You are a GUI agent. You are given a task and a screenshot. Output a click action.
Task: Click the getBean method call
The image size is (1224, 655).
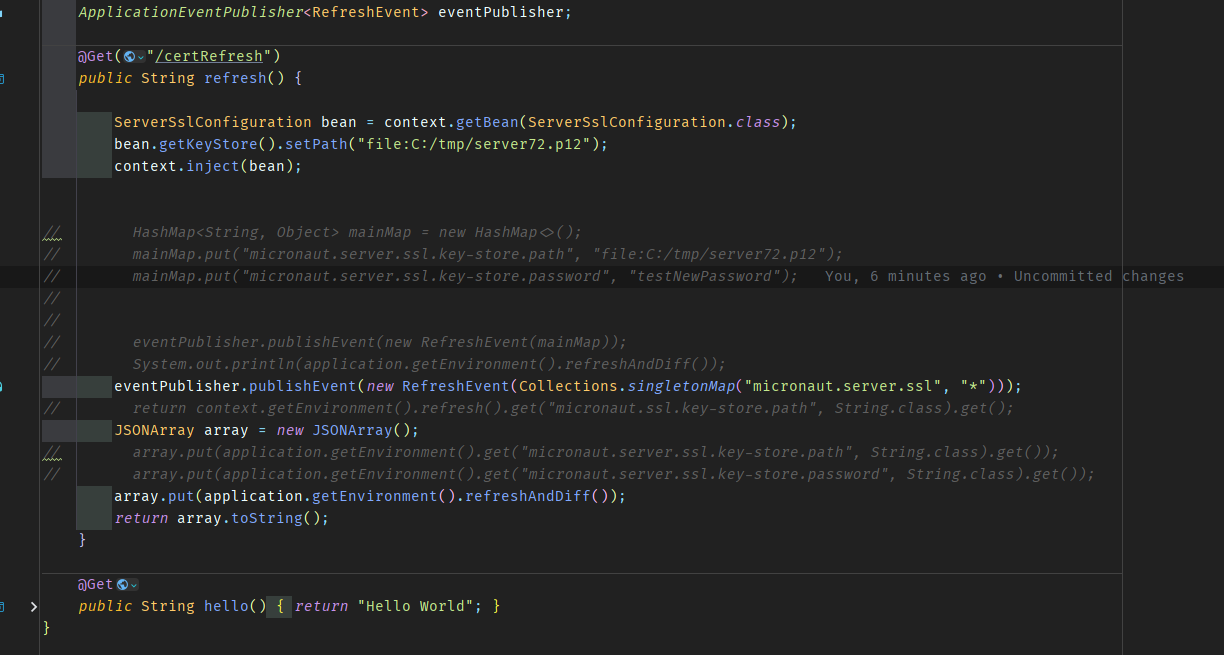(487, 122)
